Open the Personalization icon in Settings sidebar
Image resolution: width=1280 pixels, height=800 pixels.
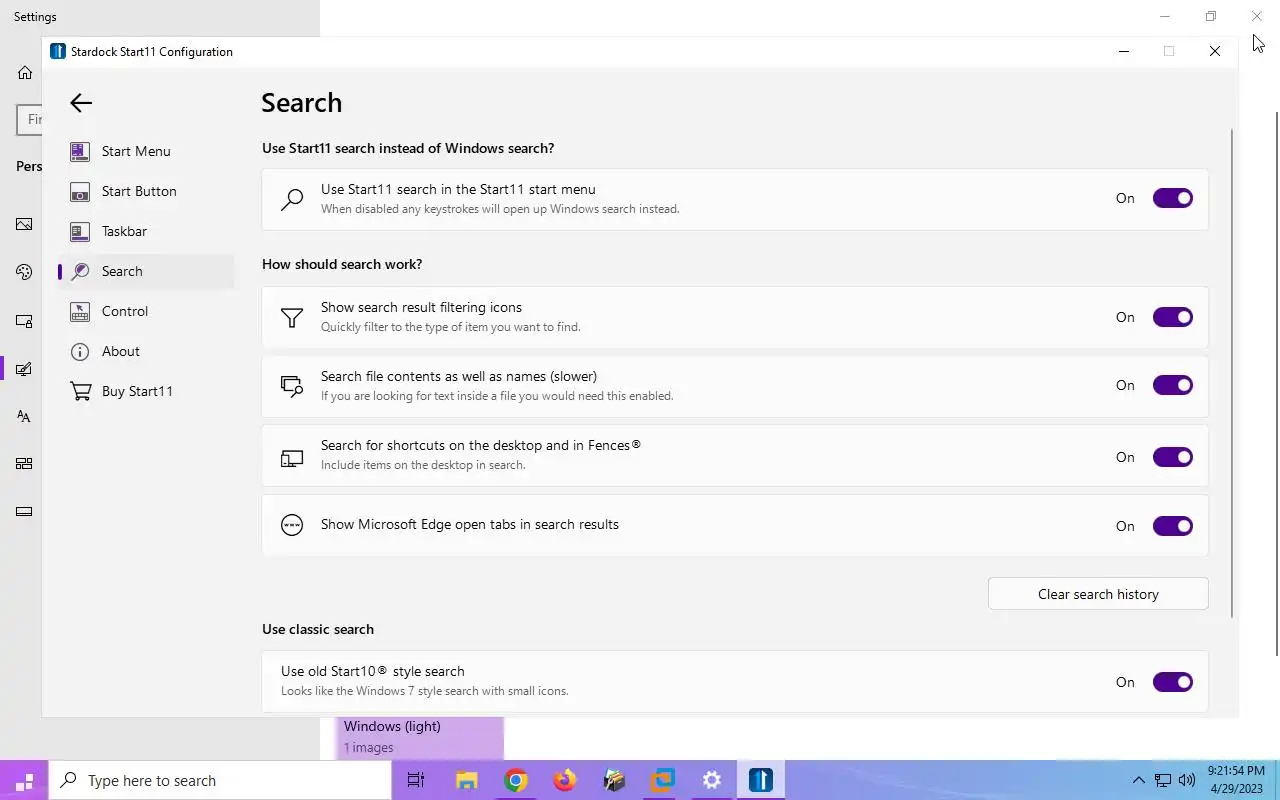[24, 369]
